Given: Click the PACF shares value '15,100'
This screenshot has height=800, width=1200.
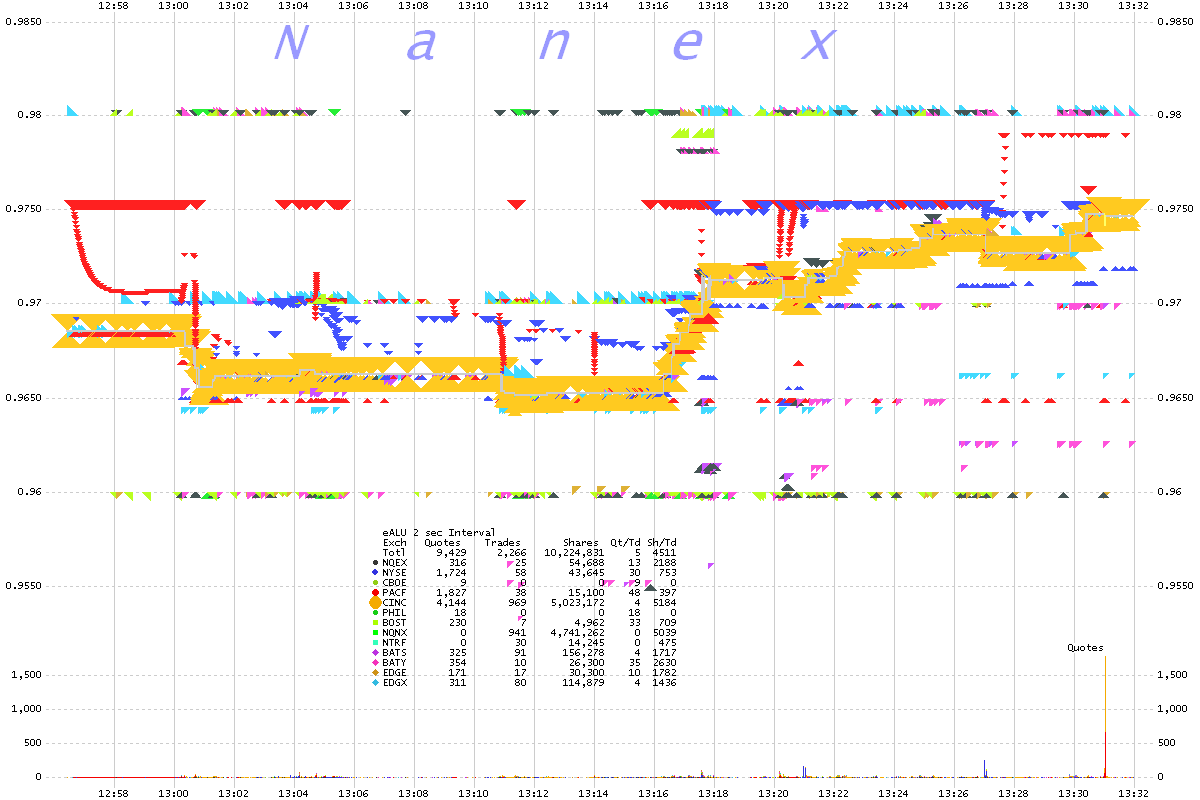Looking at the screenshot, I should (x=586, y=593).
